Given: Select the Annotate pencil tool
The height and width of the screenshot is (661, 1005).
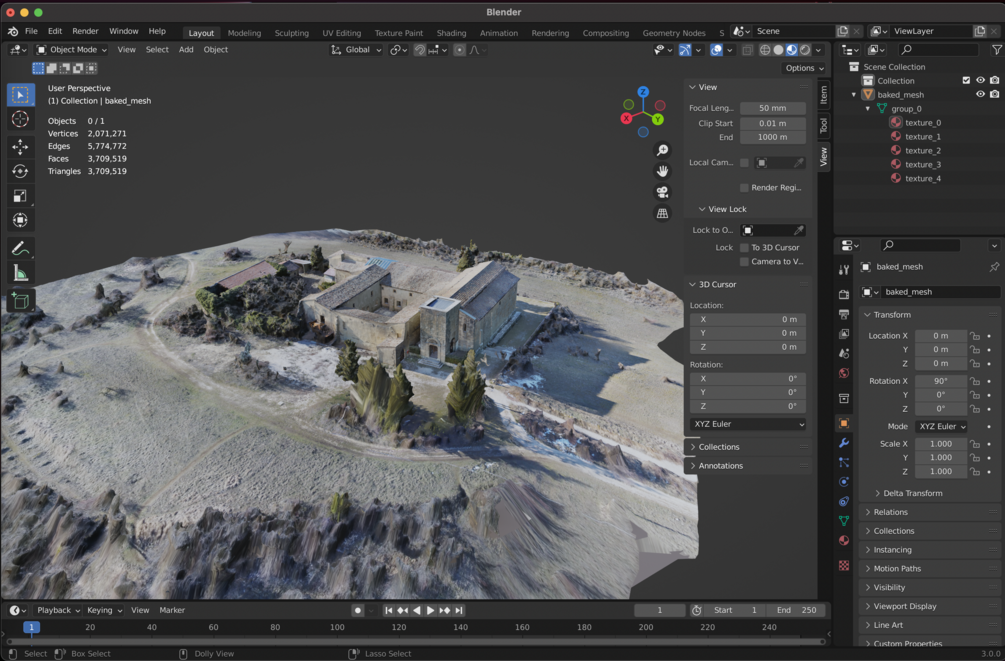Looking at the screenshot, I should tap(21, 249).
